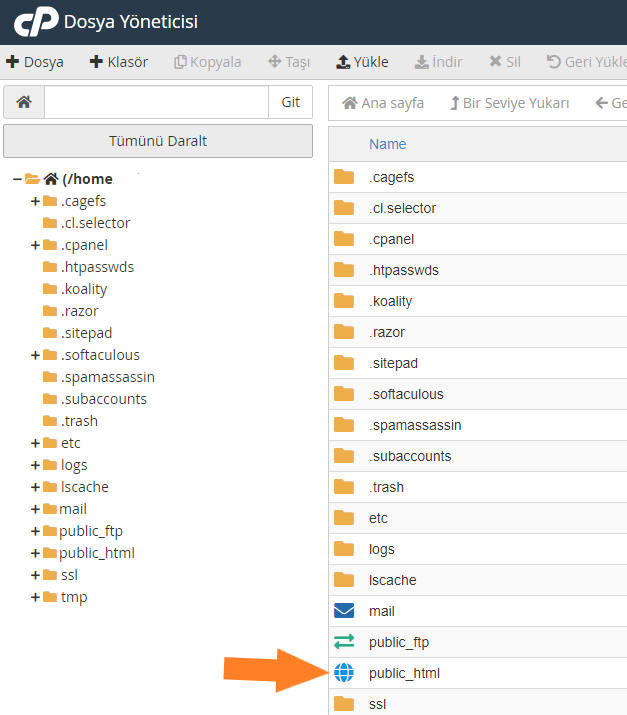The width and height of the screenshot is (627, 715).
Task: Click the .cagefs folder icon in file list
Action: pos(344,177)
